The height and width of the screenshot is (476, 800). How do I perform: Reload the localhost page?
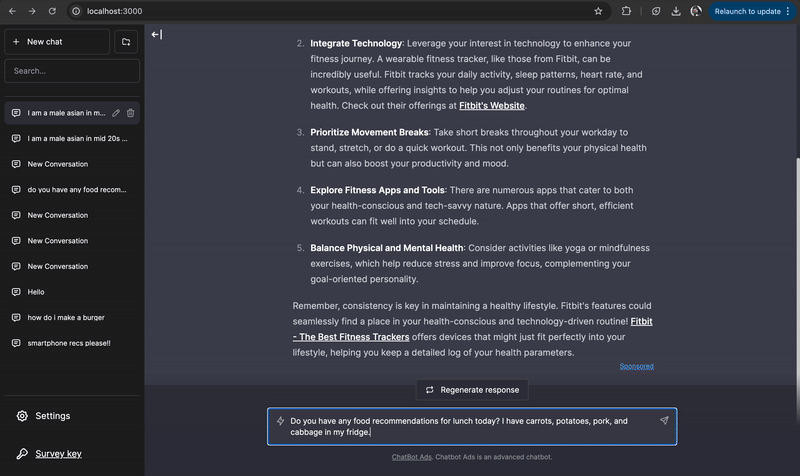coord(52,11)
